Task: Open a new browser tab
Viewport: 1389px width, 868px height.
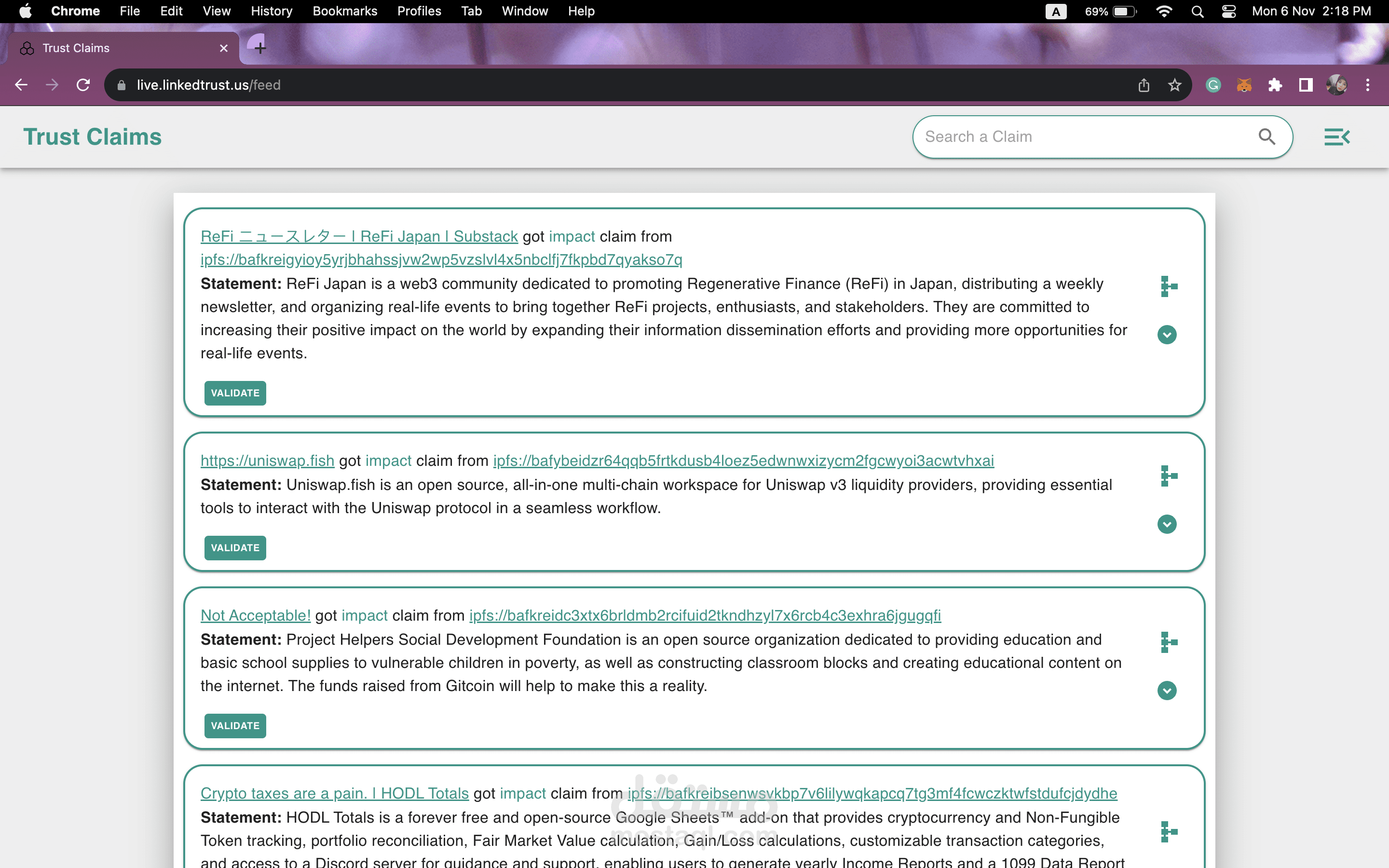Action: point(260,48)
